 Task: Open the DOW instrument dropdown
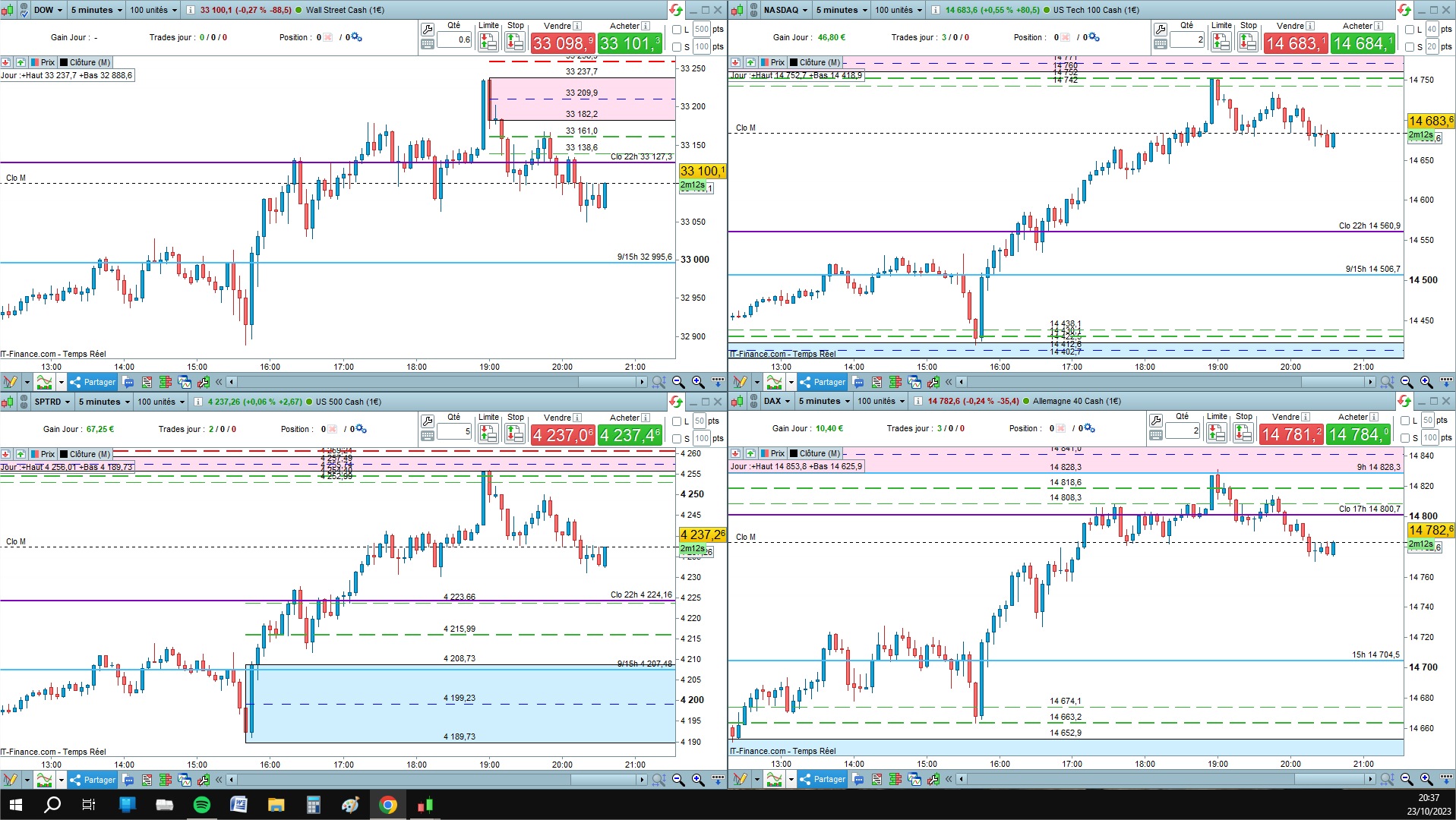coord(48,10)
